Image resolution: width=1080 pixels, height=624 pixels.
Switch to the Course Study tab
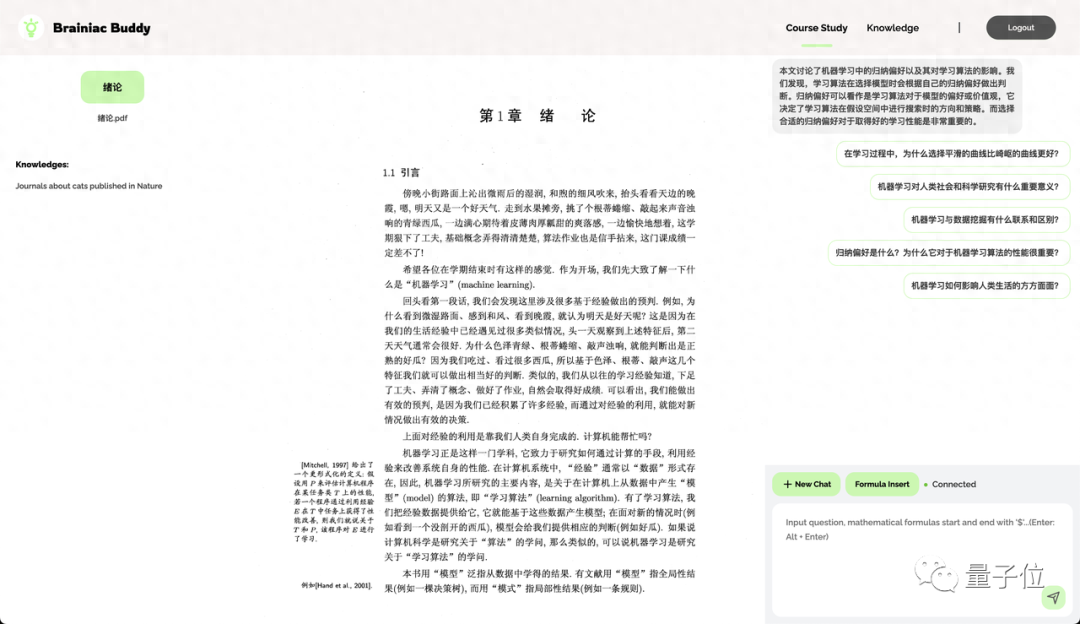[x=816, y=28]
